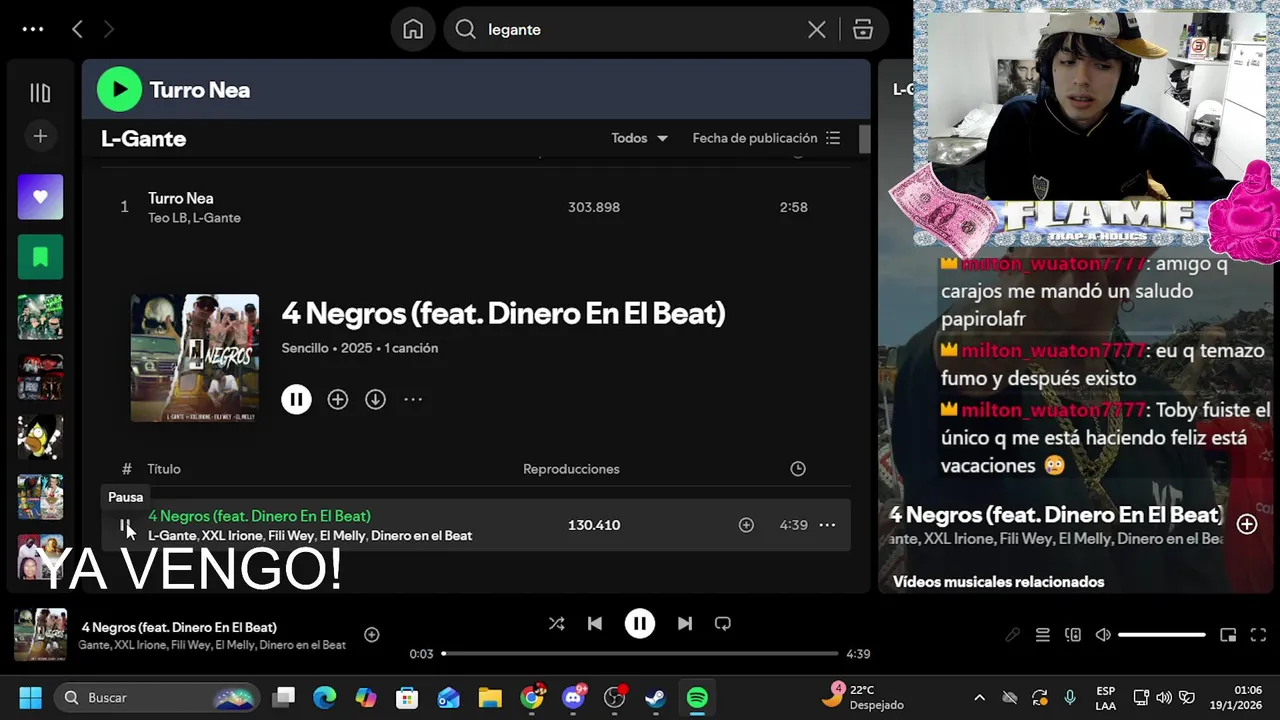This screenshot has height=720, width=1280.
Task: Pause playback in the player bar
Action: (640, 623)
